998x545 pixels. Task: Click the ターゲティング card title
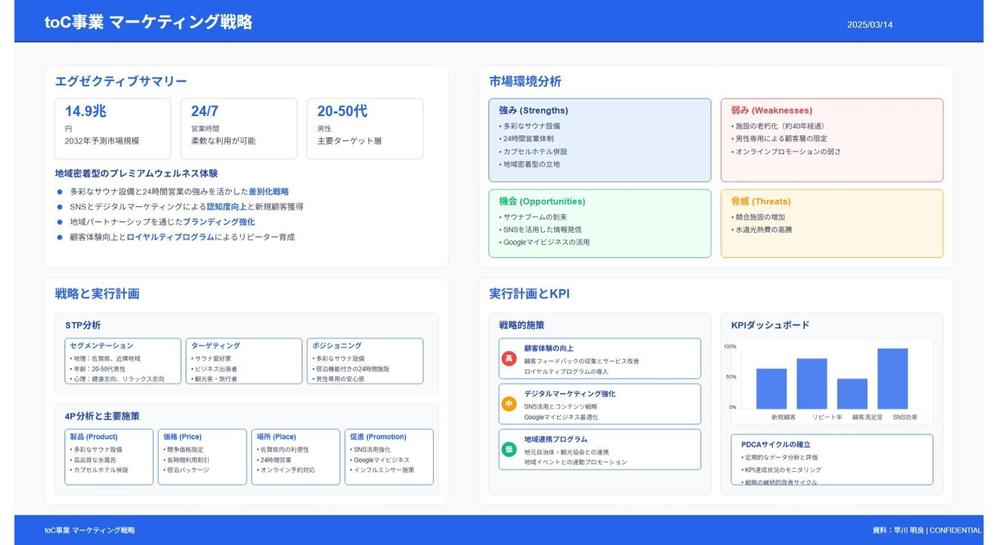coord(215,346)
